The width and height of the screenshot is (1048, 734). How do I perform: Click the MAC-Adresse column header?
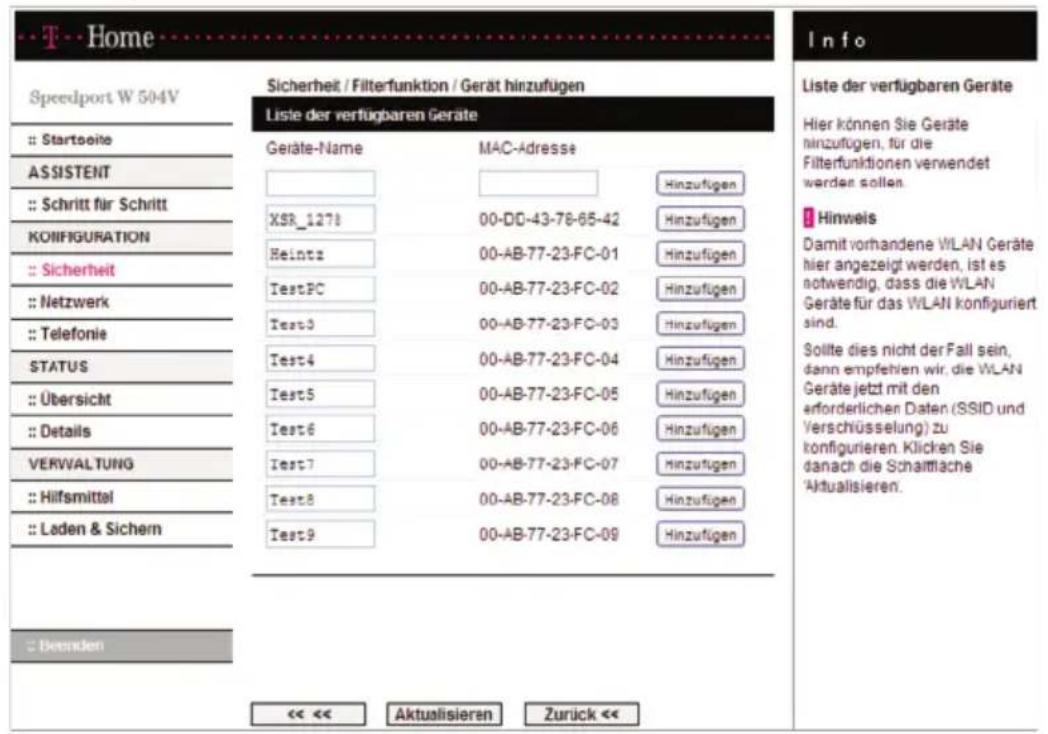527,148
